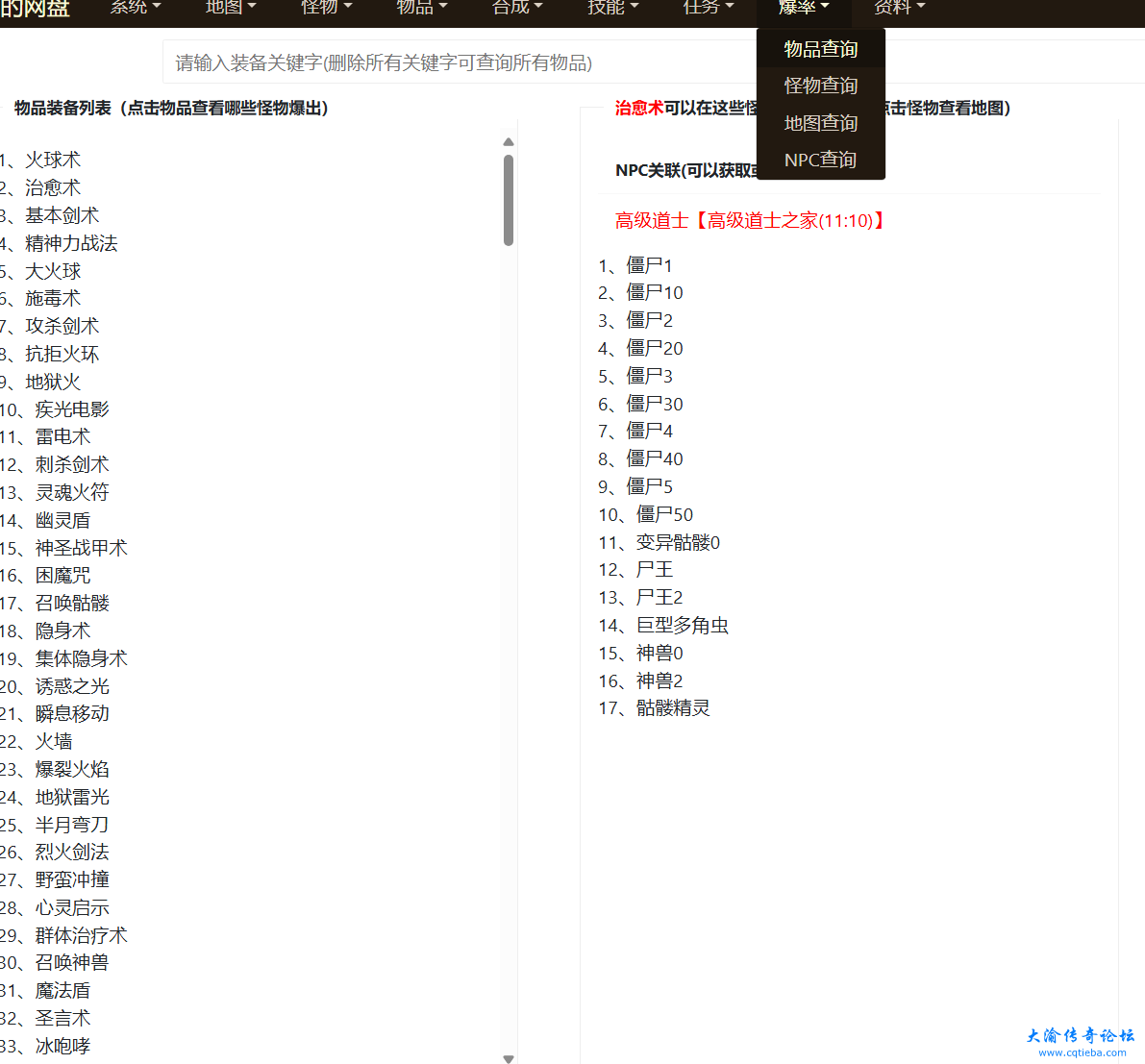Open the 合成 dropdown menu

tap(517, 8)
